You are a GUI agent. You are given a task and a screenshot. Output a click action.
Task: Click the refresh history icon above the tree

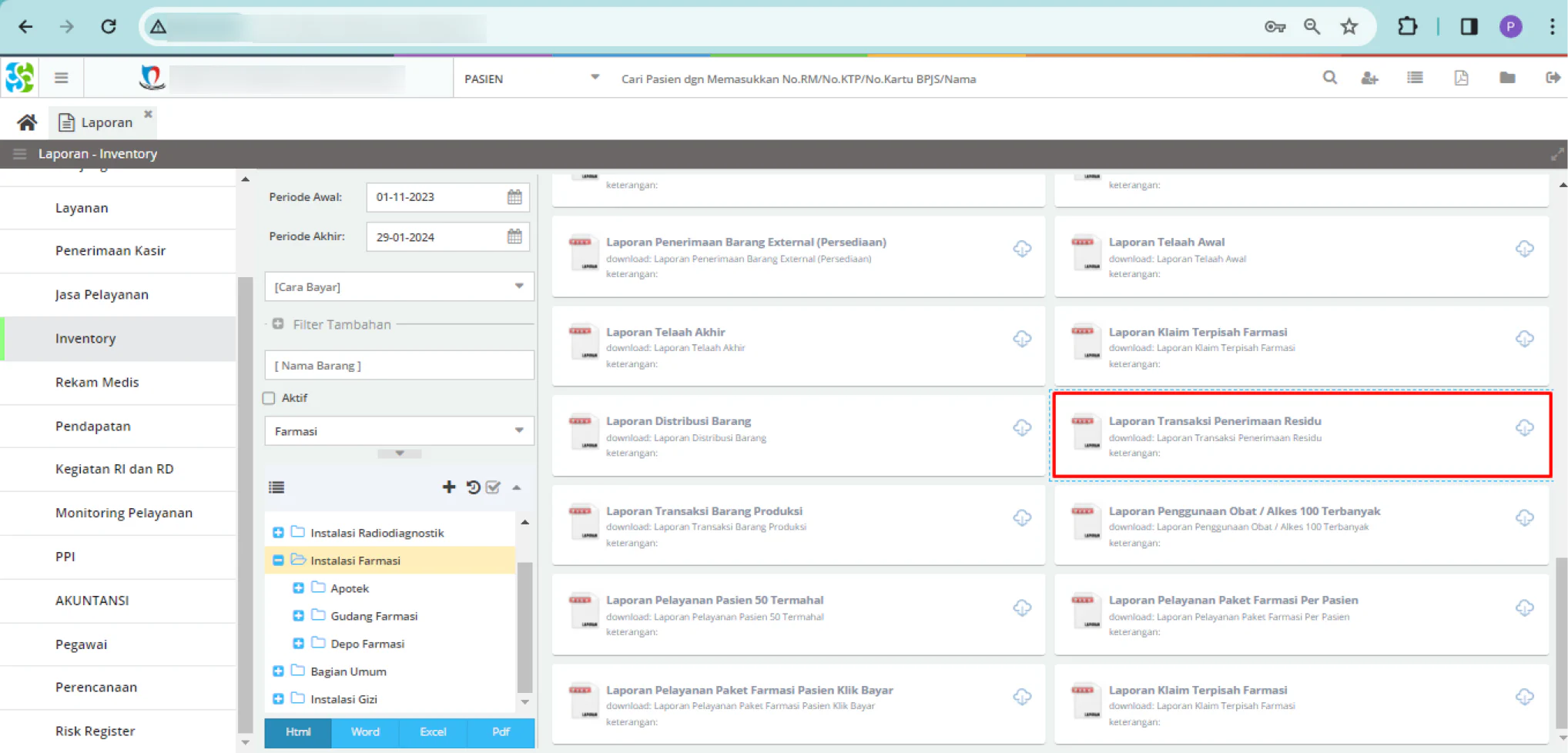click(473, 487)
